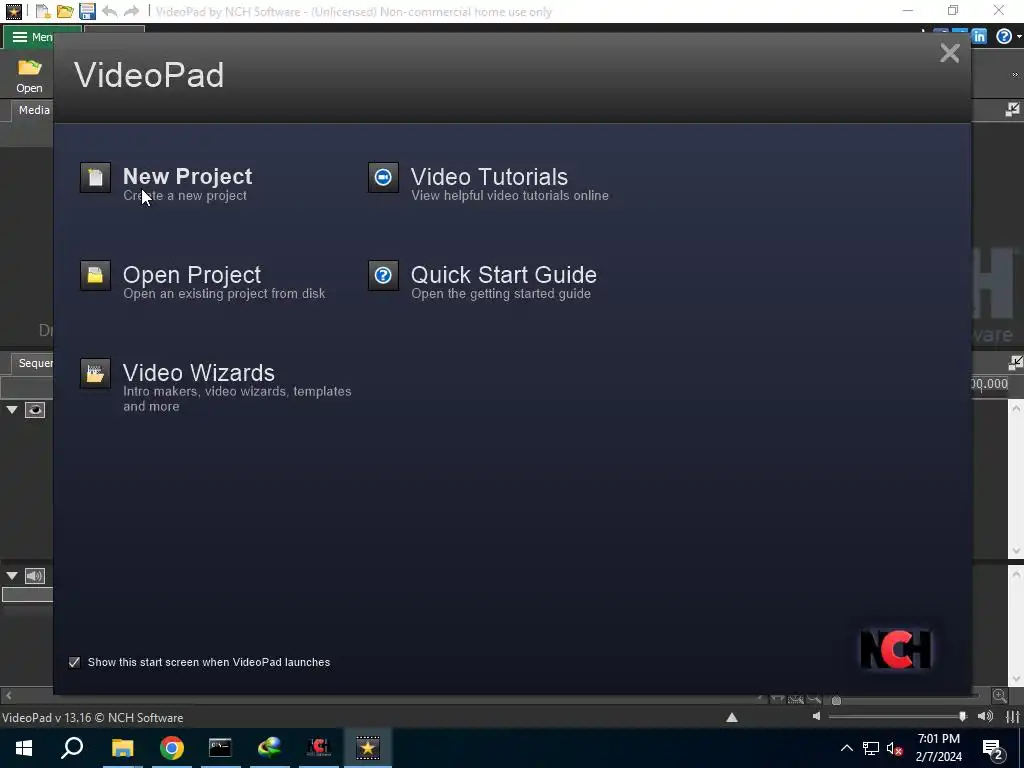Click VideoPad app icon in title bar
Viewport: 1024px width, 768px height.
[x=13, y=11]
